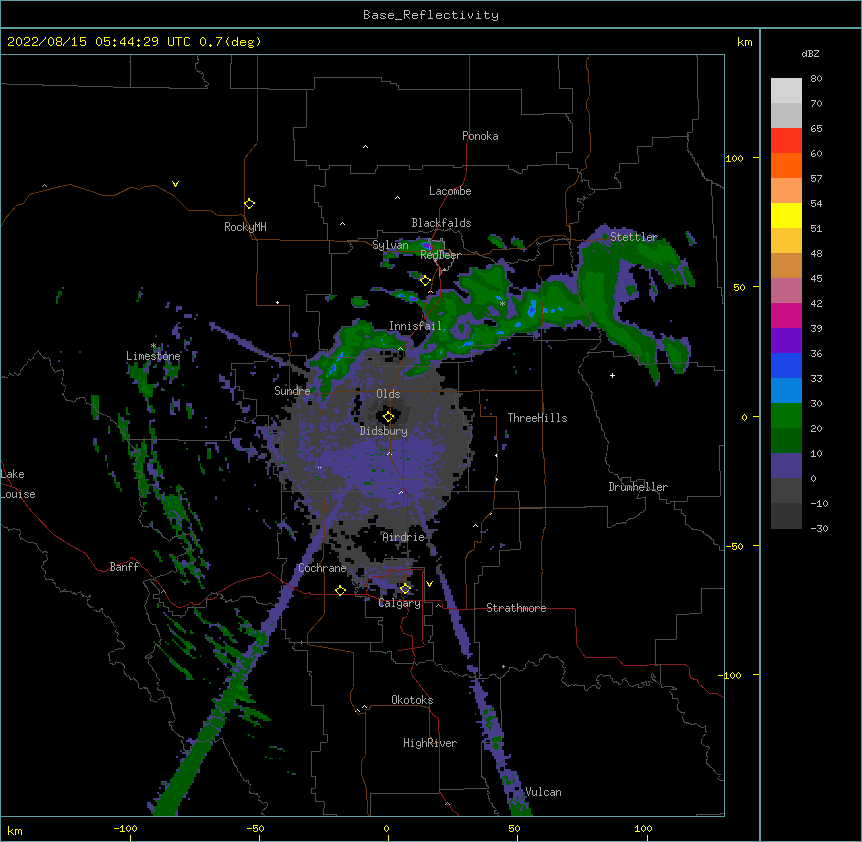Click the red 65 dBZ legend swatch

click(x=786, y=140)
